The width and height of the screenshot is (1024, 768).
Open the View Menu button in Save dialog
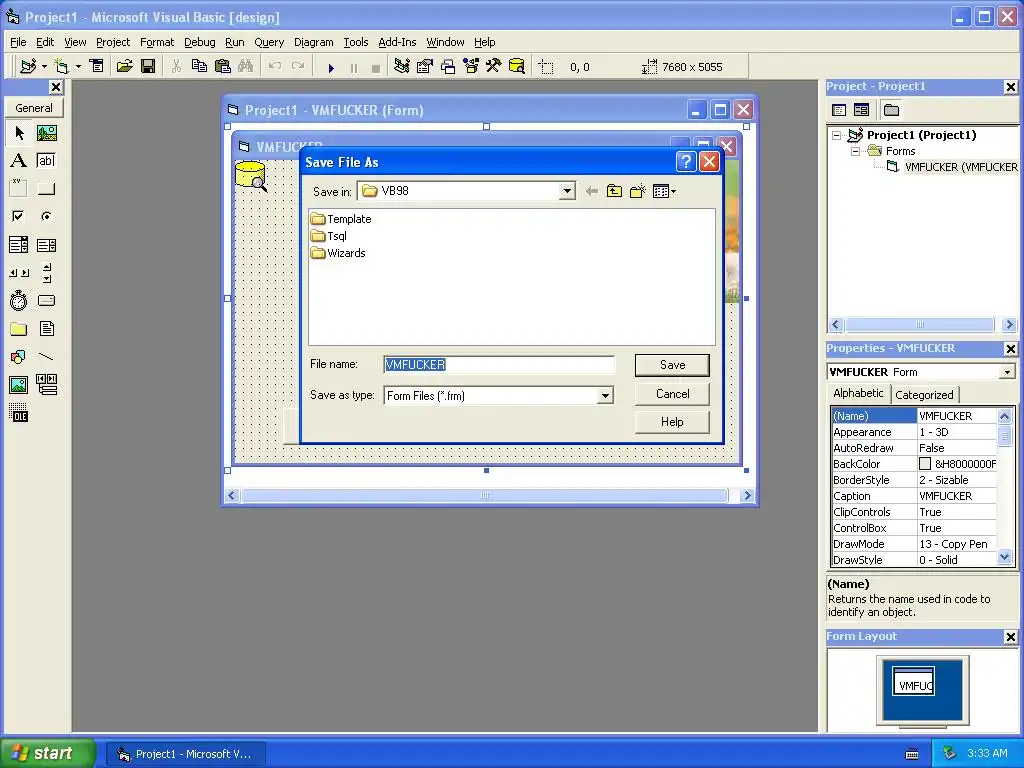click(664, 191)
